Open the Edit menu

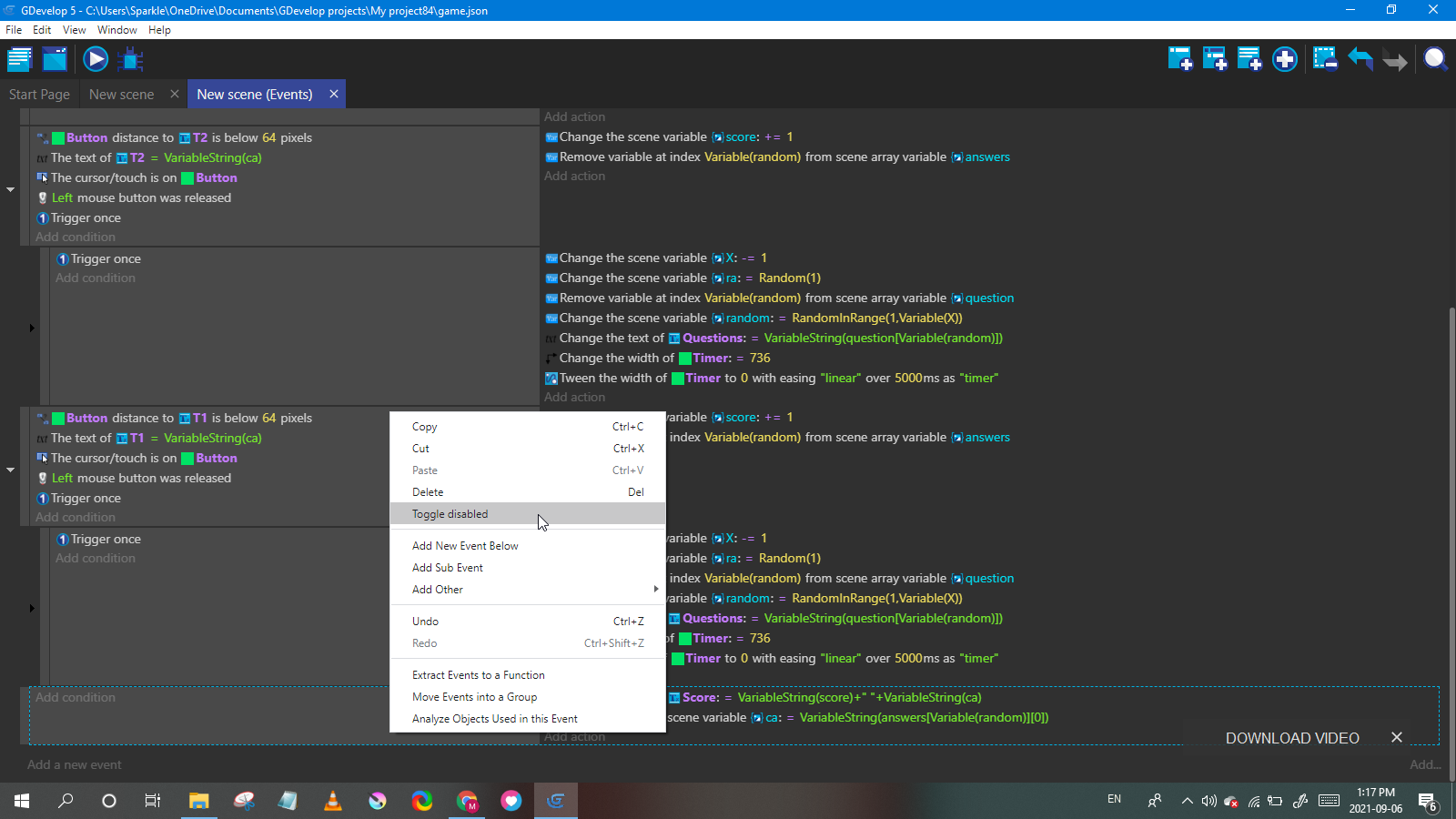pos(42,30)
